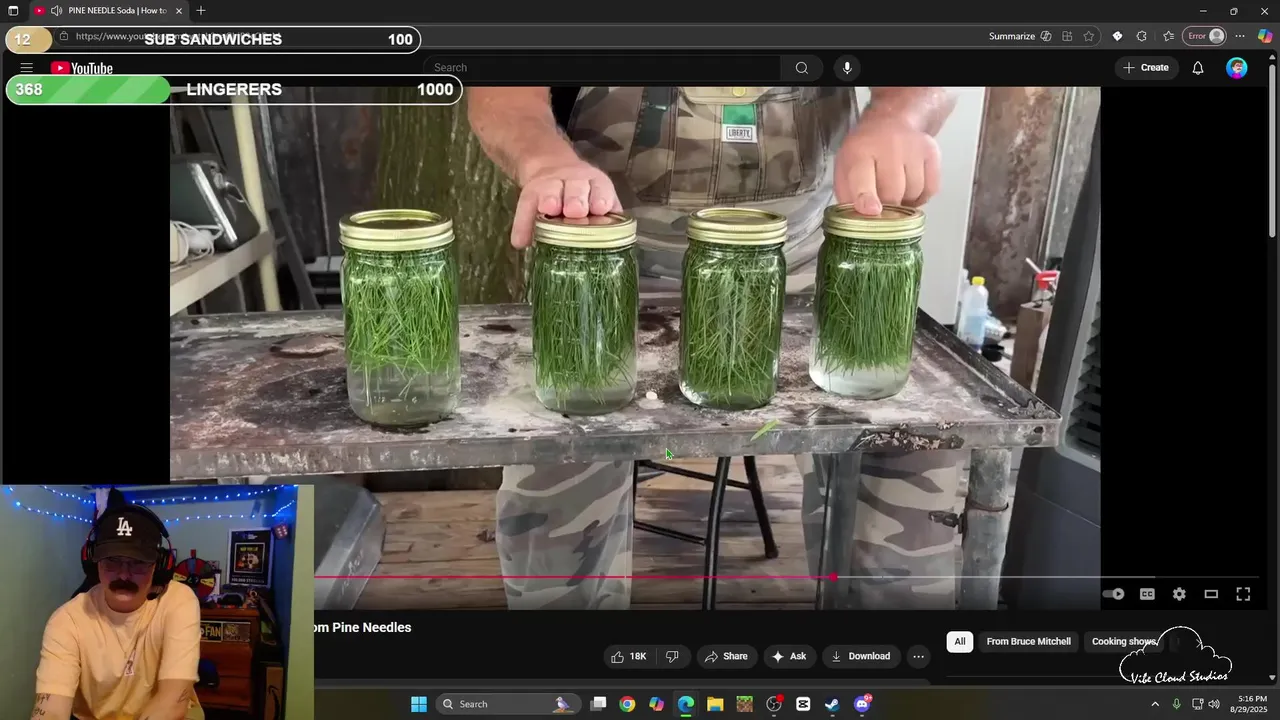Image resolution: width=1280 pixels, height=720 pixels.
Task: Toggle closed captions in the player
Action: click(1147, 594)
